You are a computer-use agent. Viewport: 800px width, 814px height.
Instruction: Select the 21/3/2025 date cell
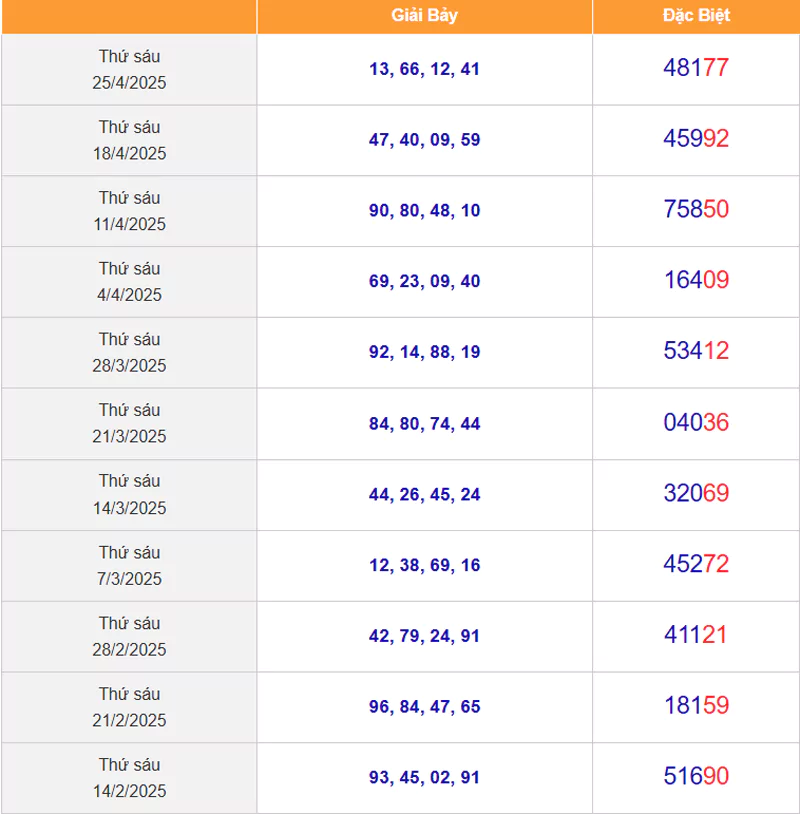coord(129,424)
